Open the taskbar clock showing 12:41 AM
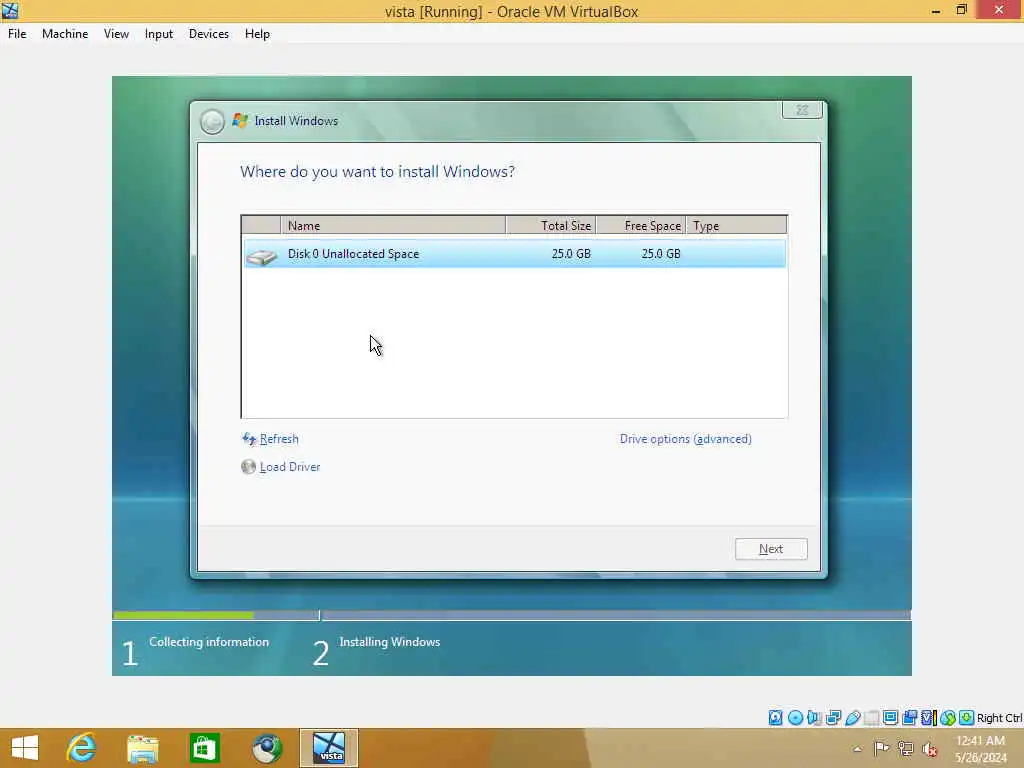 tap(980, 749)
